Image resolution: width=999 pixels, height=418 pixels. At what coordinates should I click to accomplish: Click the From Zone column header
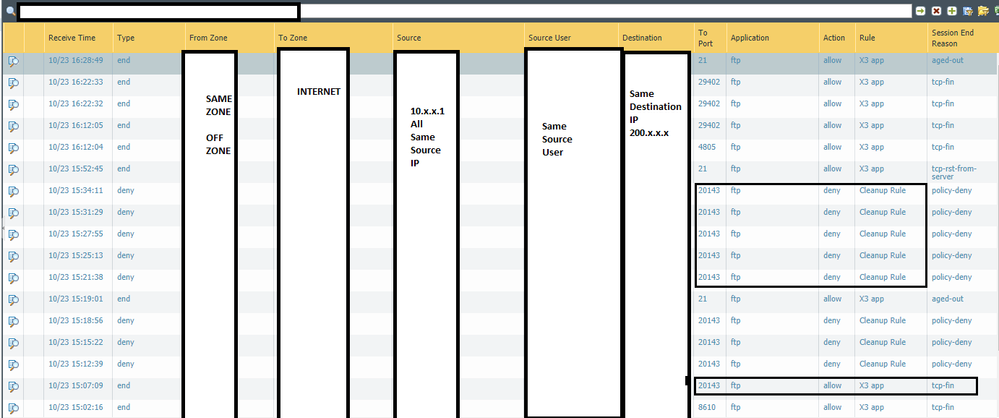208,38
